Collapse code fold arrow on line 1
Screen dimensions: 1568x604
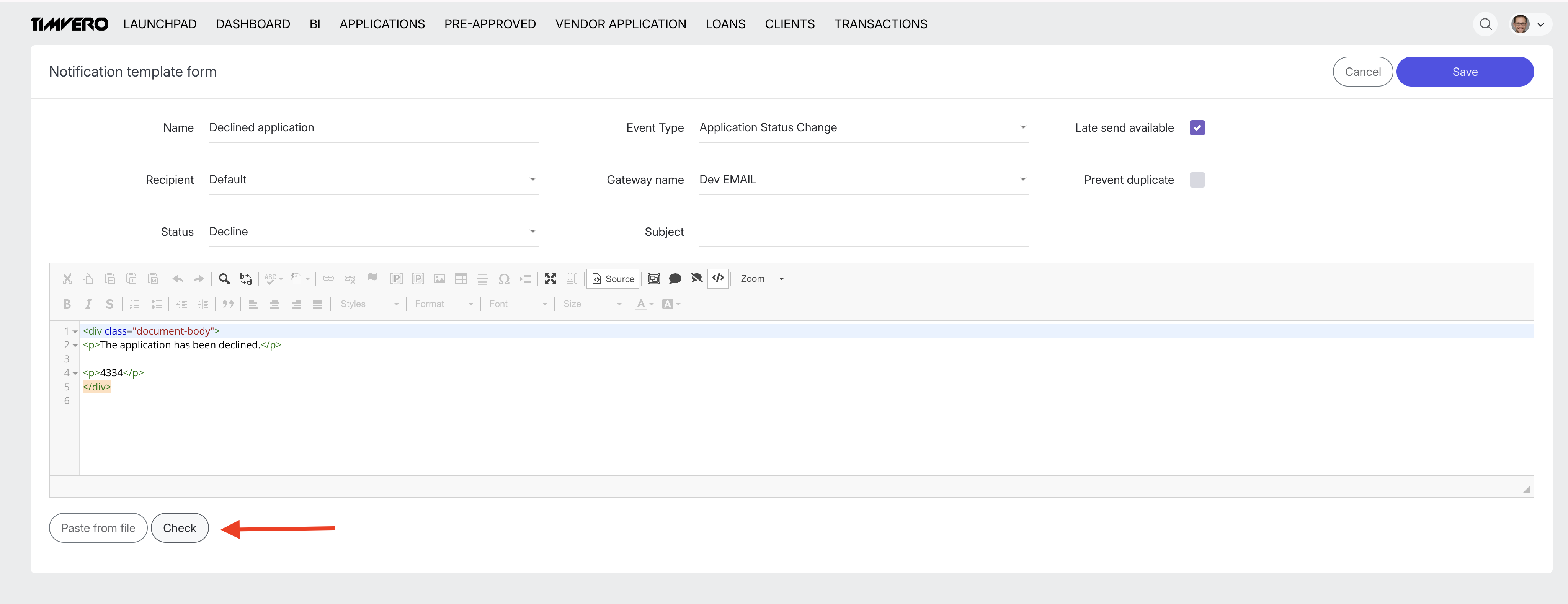(x=75, y=332)
